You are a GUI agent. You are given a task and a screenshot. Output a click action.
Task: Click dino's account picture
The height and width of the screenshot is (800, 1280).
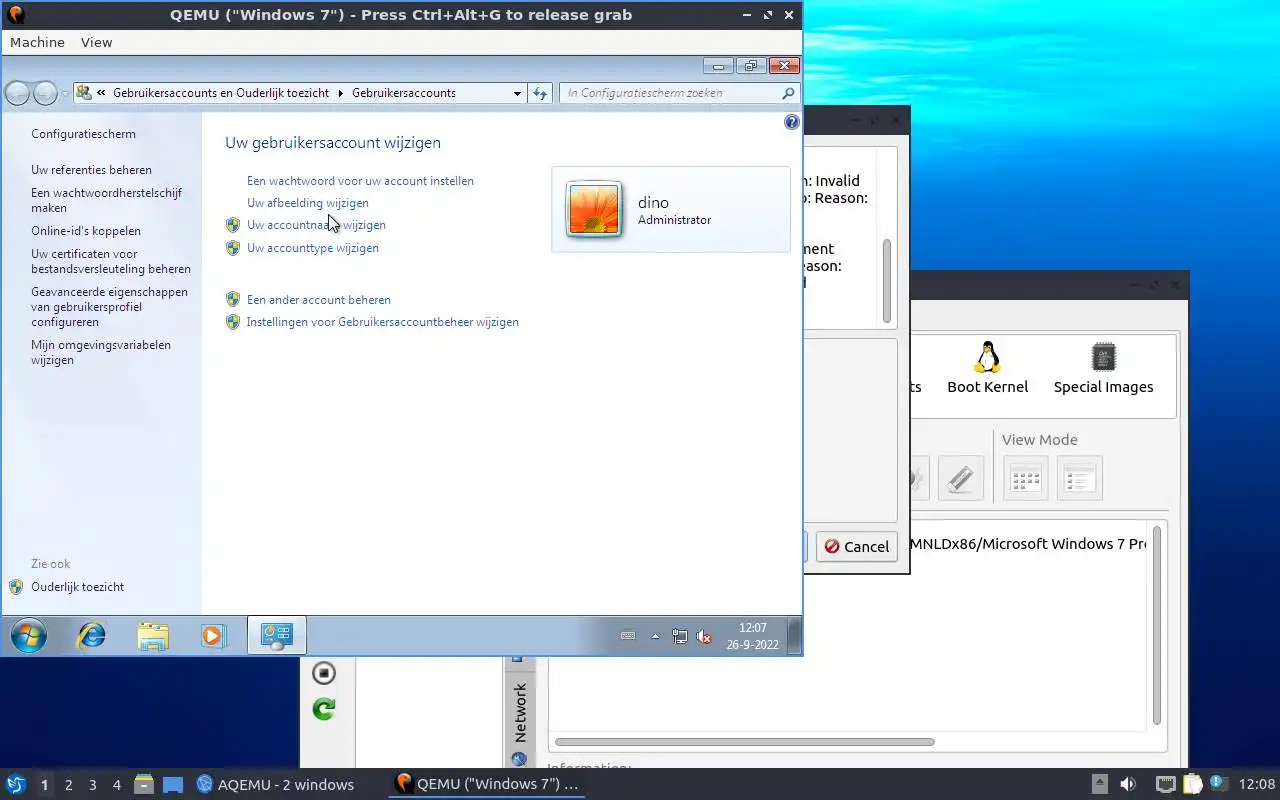pos(594,209)
